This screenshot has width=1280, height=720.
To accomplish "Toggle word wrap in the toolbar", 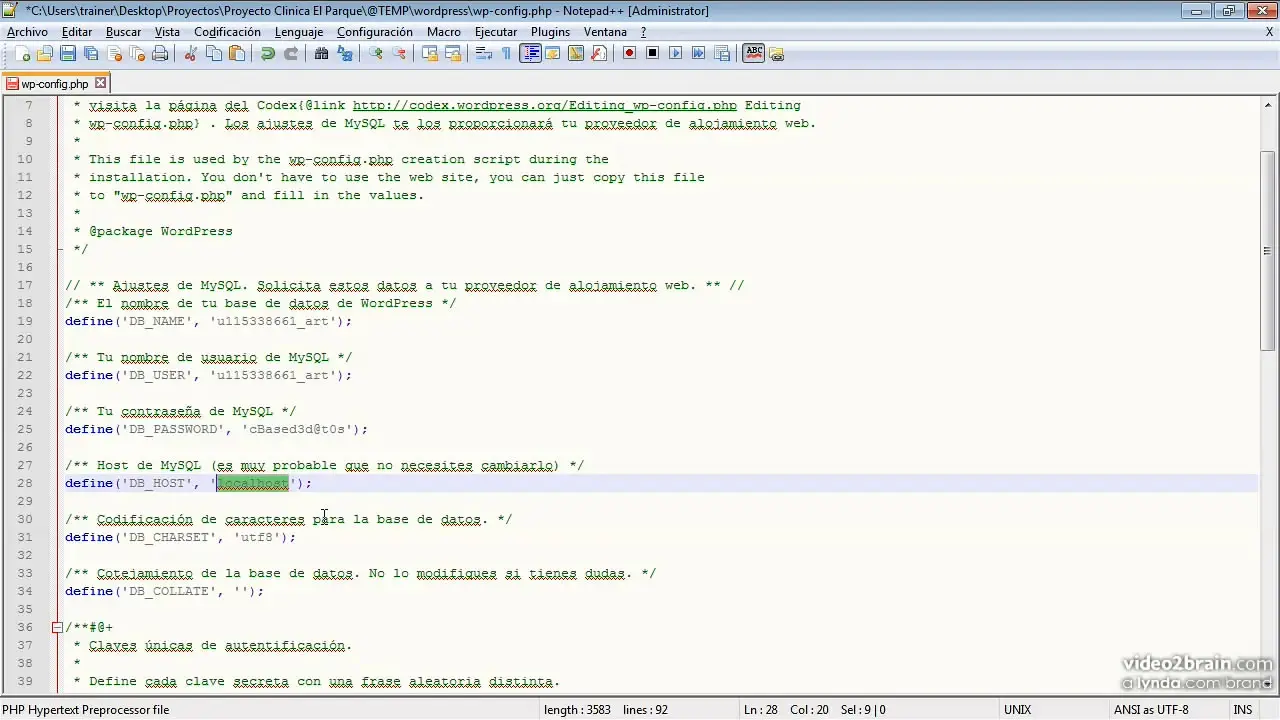I will pos(483,53).
